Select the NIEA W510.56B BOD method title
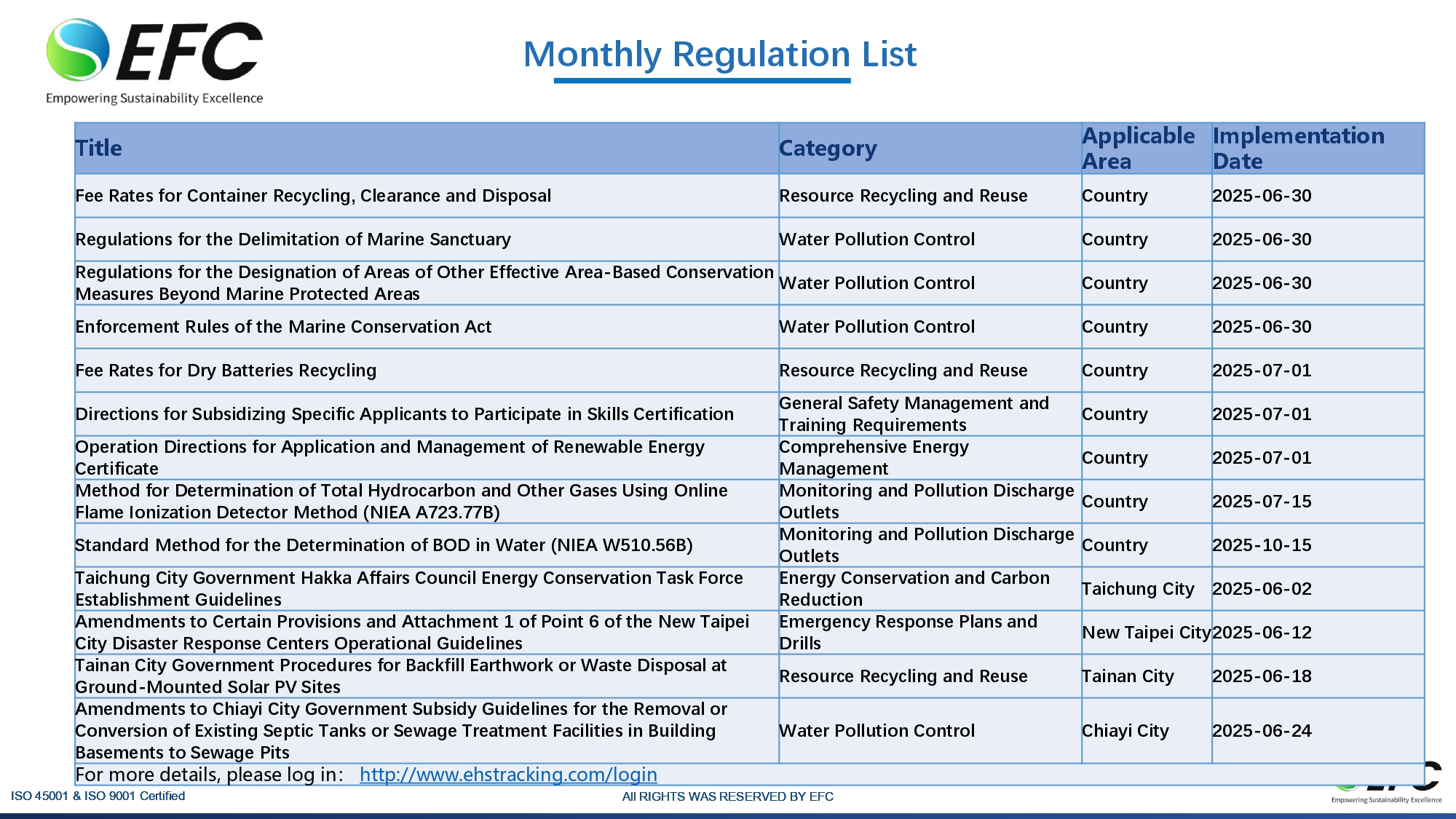This screenshot has height=819, width=1456. coord(384,545)
